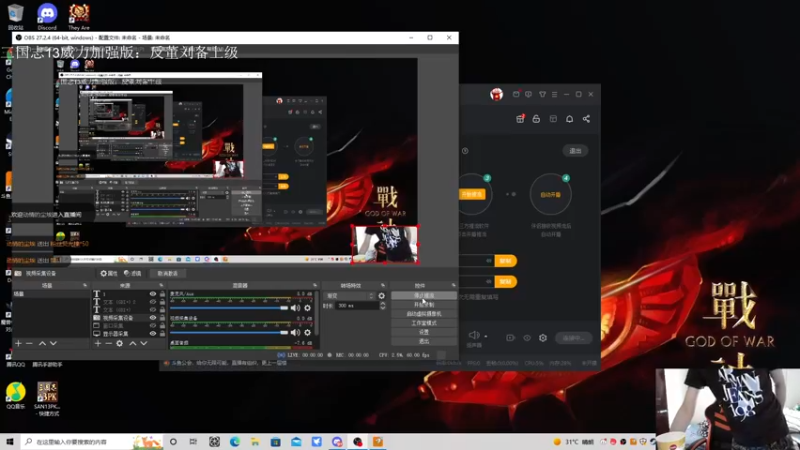
Task: Click user avatar in streaming assistant title bar
Action: click(496, 94)
